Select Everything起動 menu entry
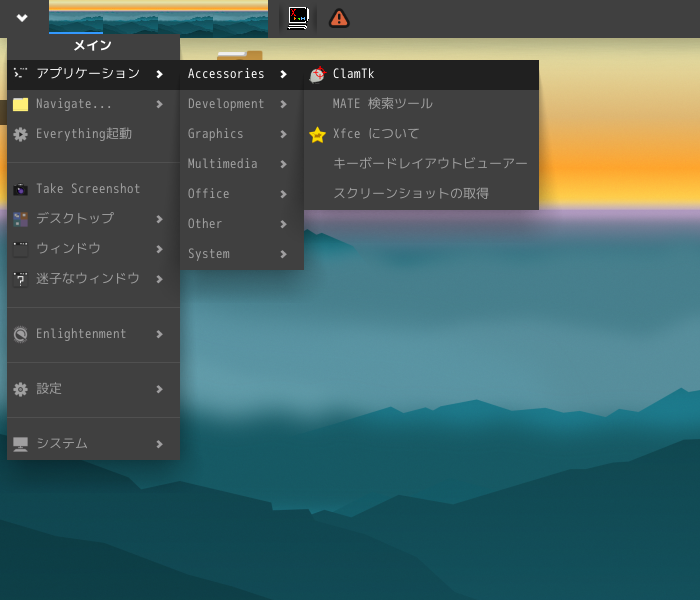700x600 pixels. coord(93,134)
